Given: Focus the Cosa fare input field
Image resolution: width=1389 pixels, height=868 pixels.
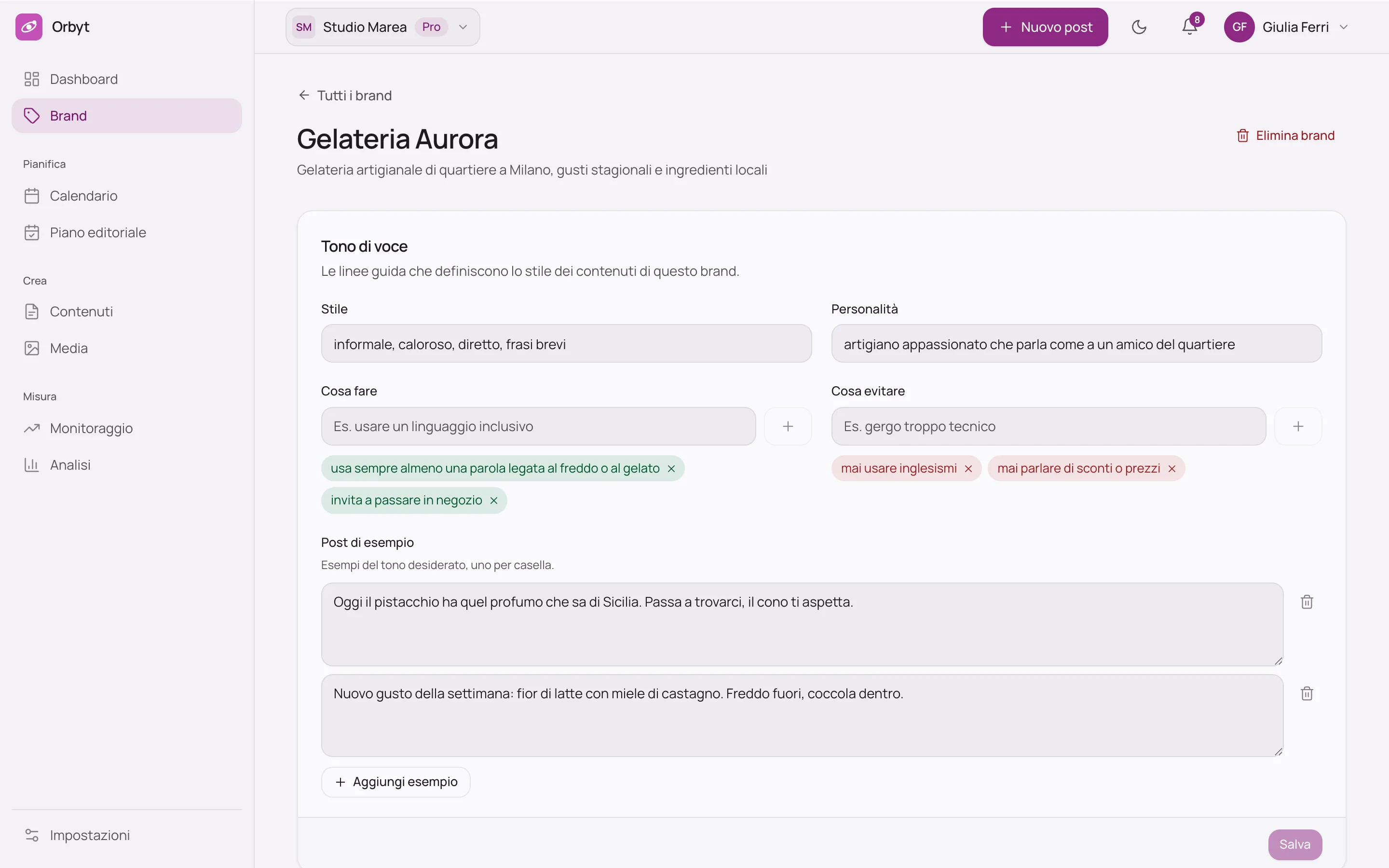Looking at the screenshot, I should (538, 427).
